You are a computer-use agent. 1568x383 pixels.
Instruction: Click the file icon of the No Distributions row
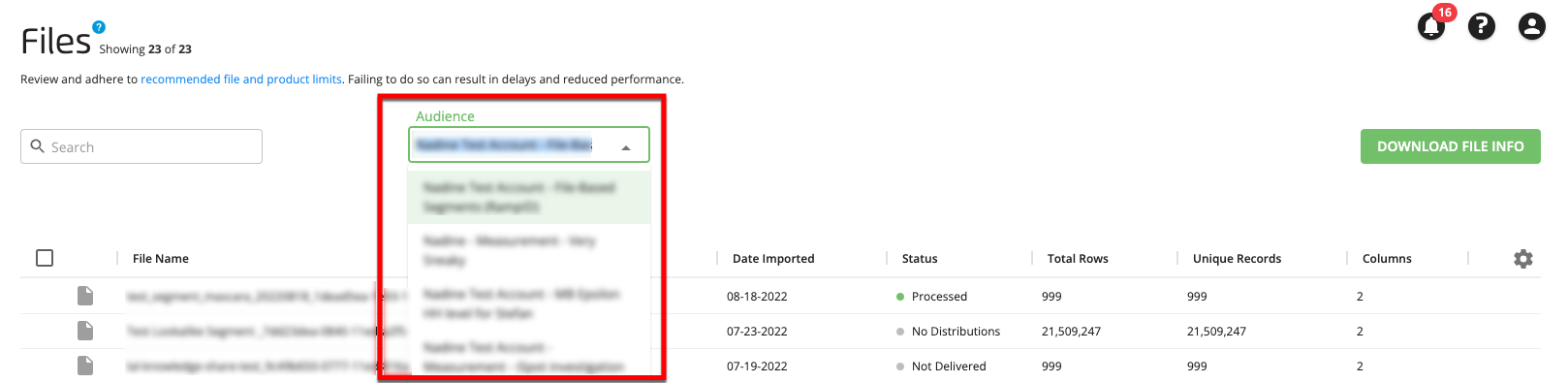(x=85, y=331)
